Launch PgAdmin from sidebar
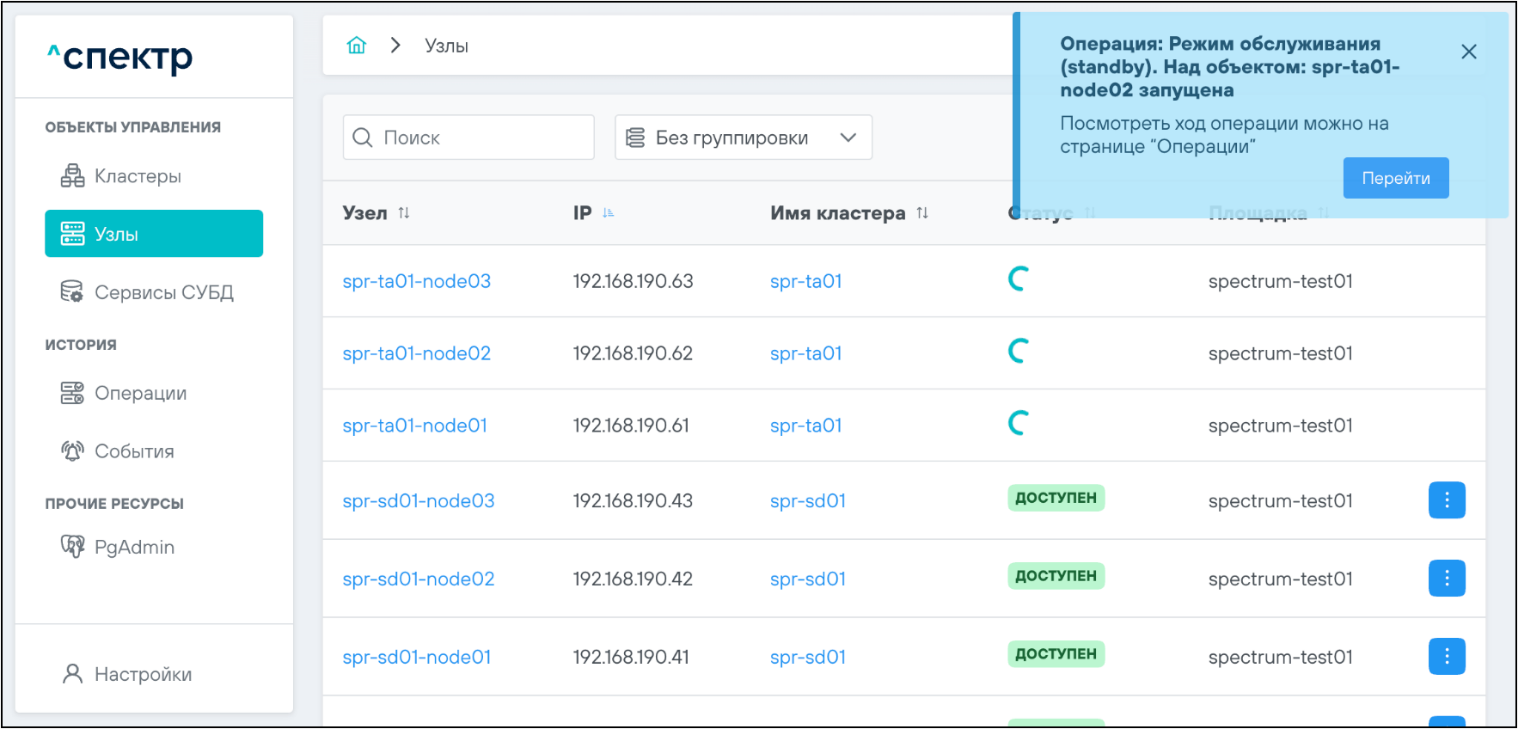 coord(134,548)
